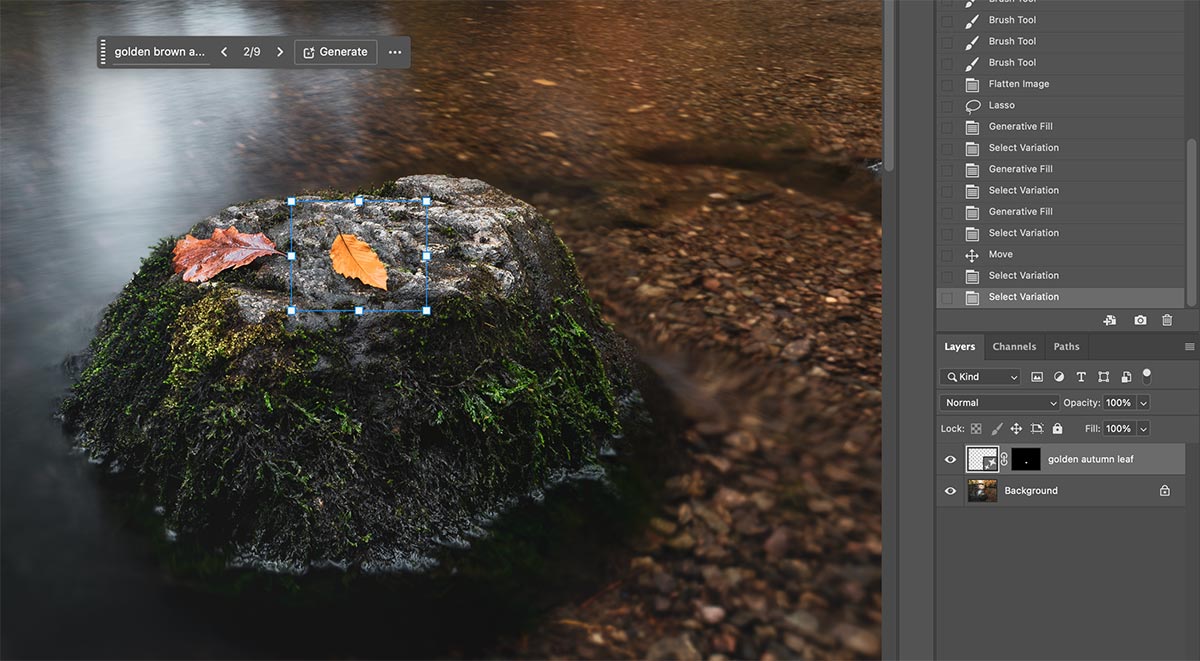Click the camera icon to create snapshot
This screenshot has height=661, width=1200.
(1140, 320)
